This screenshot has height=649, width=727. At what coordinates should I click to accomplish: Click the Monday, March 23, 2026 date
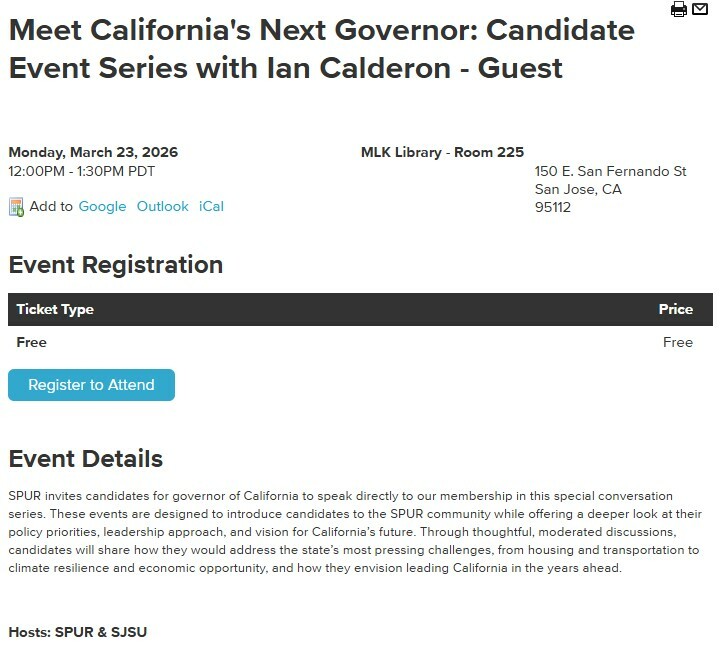93,153
